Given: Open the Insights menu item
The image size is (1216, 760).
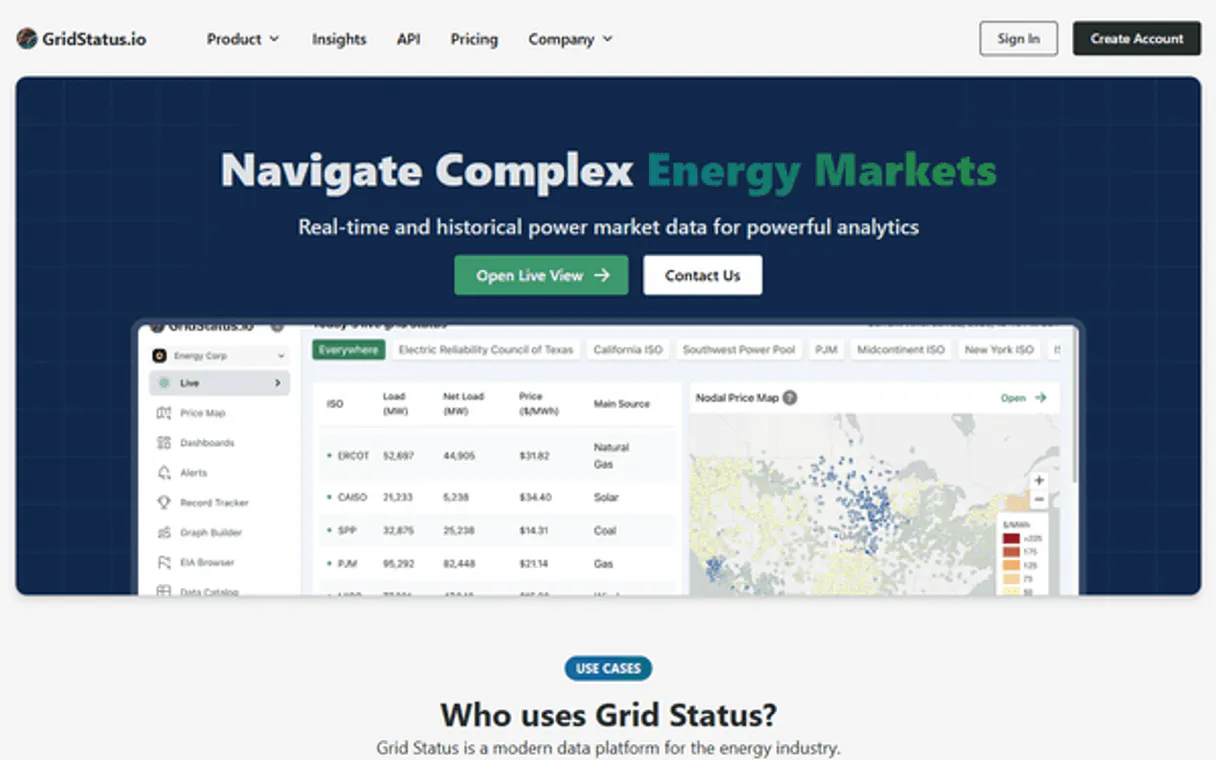Looking at the screenshot, I should [339, 39].
